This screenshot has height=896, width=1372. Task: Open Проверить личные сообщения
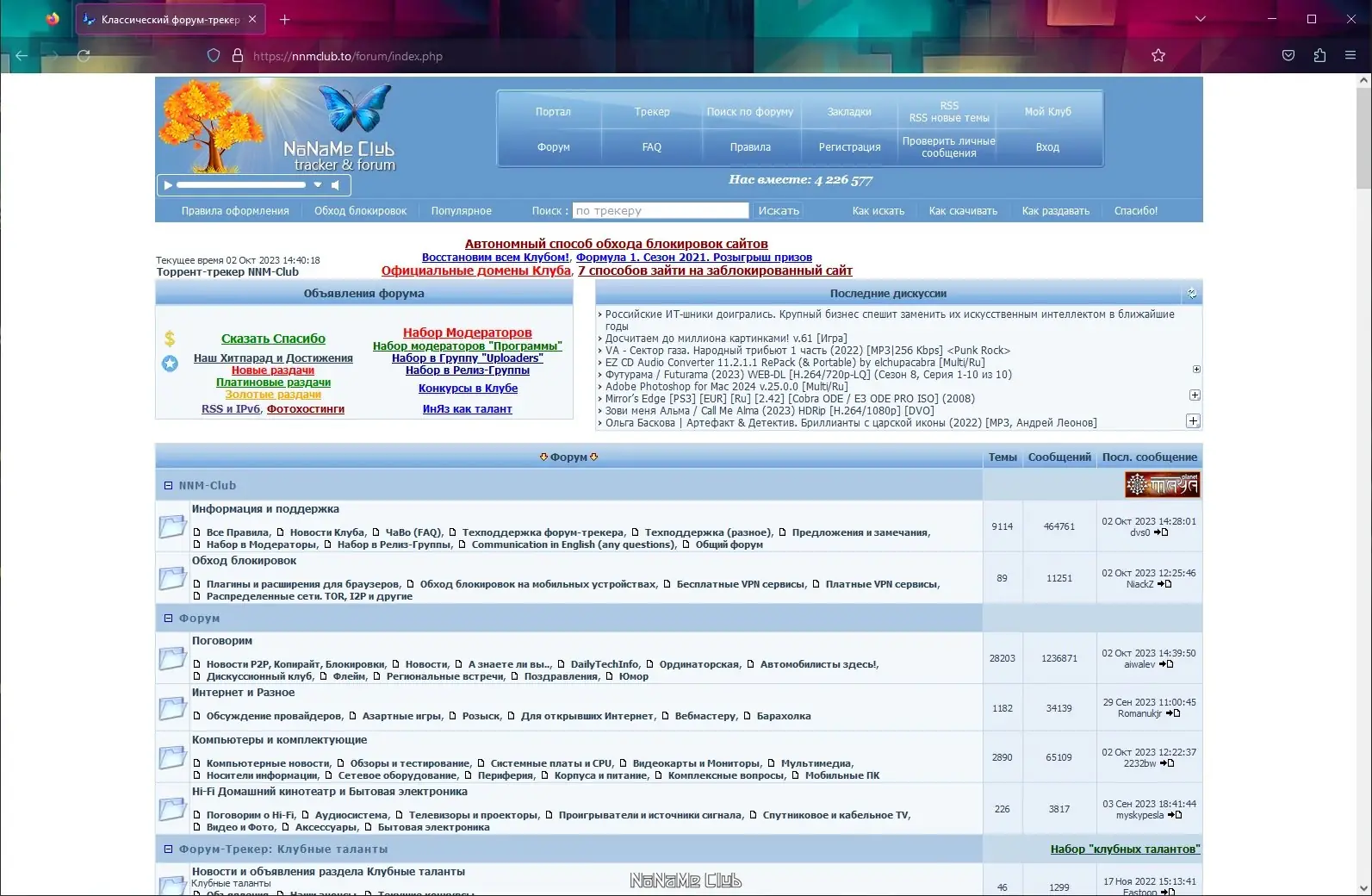949,147
